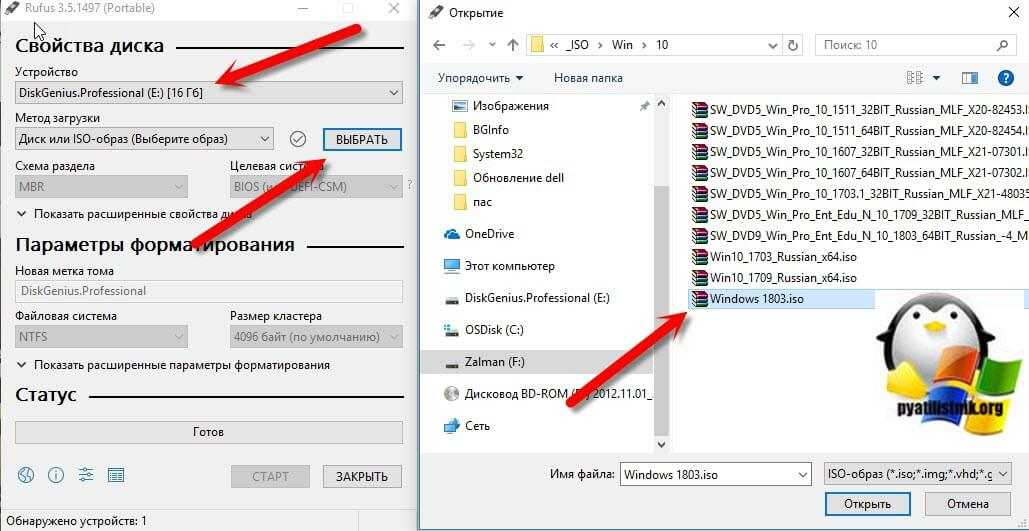Screen dimensions: 1029x531
Task: Click the _ISO breadcrumb in address bar
Action: (576, 45)
